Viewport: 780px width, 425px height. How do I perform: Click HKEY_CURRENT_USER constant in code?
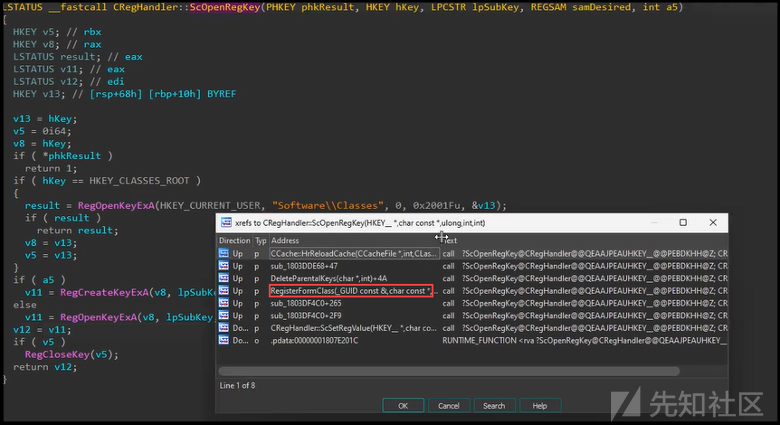(210, 206)
